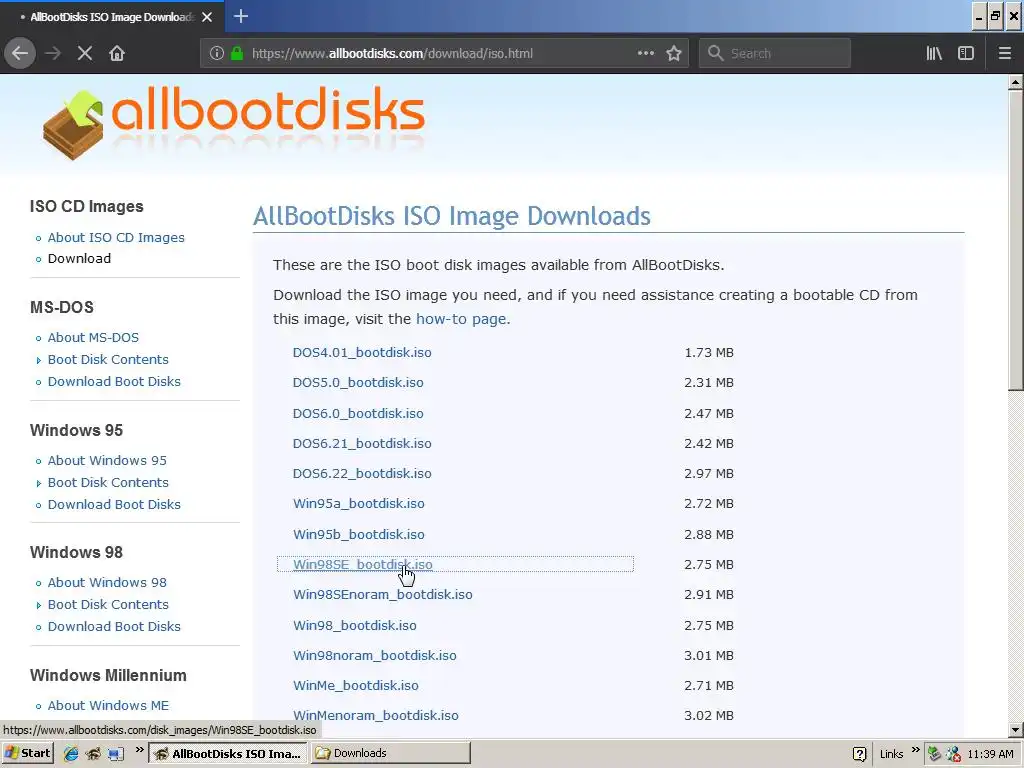Open About ISO CD Images link

point(116,238)
